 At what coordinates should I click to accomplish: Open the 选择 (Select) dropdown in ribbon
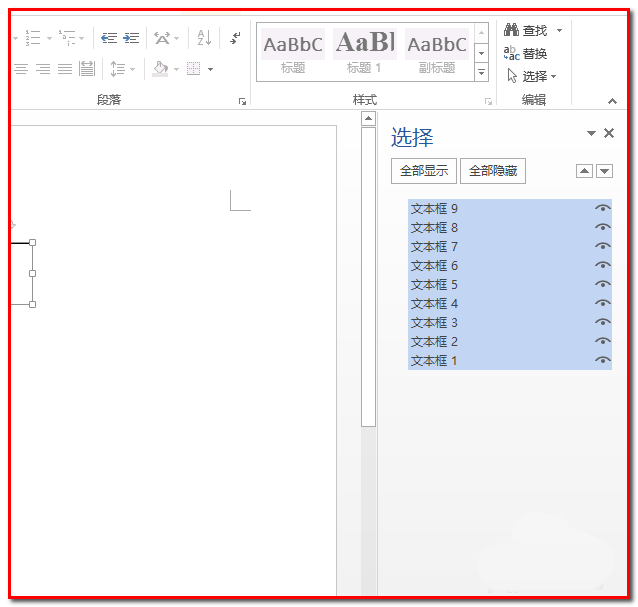534,76
